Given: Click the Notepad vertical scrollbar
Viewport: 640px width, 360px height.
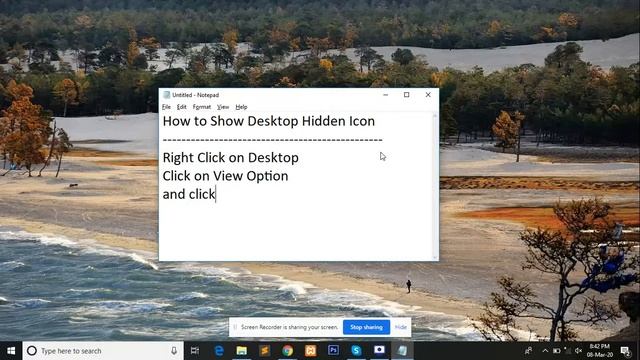Looking at the screenshot, I should pos(435,186).
